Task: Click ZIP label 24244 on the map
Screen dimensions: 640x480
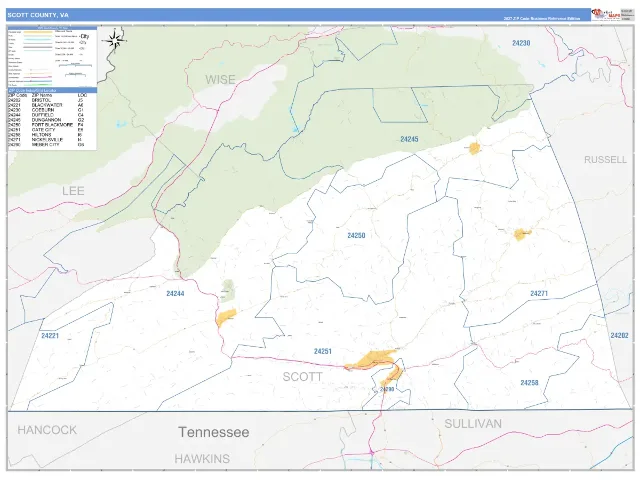Action: pyautogui.click(x=176, y=293)
